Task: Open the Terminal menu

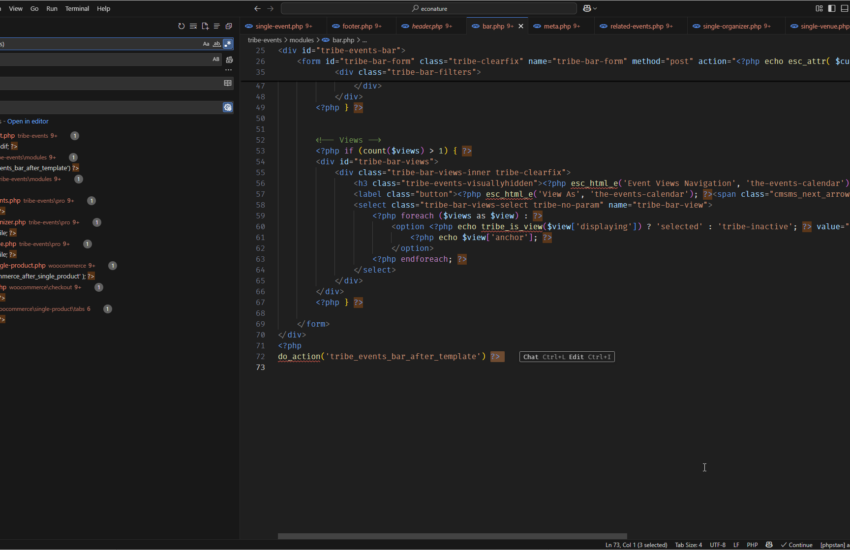Action: [x=77, y=9]
